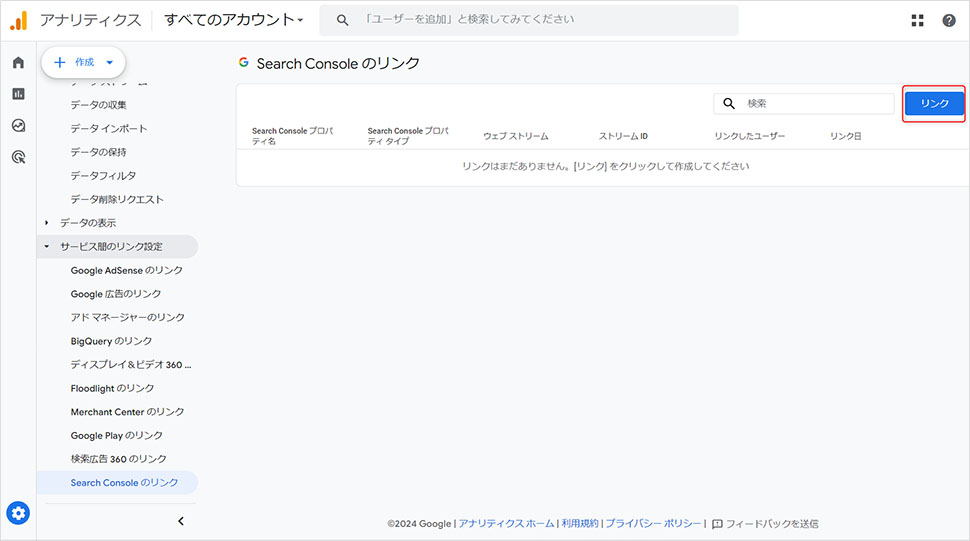This screenshot has width=970, height=541.
Task: Open データフィルタ page
Action: point(103,176)
